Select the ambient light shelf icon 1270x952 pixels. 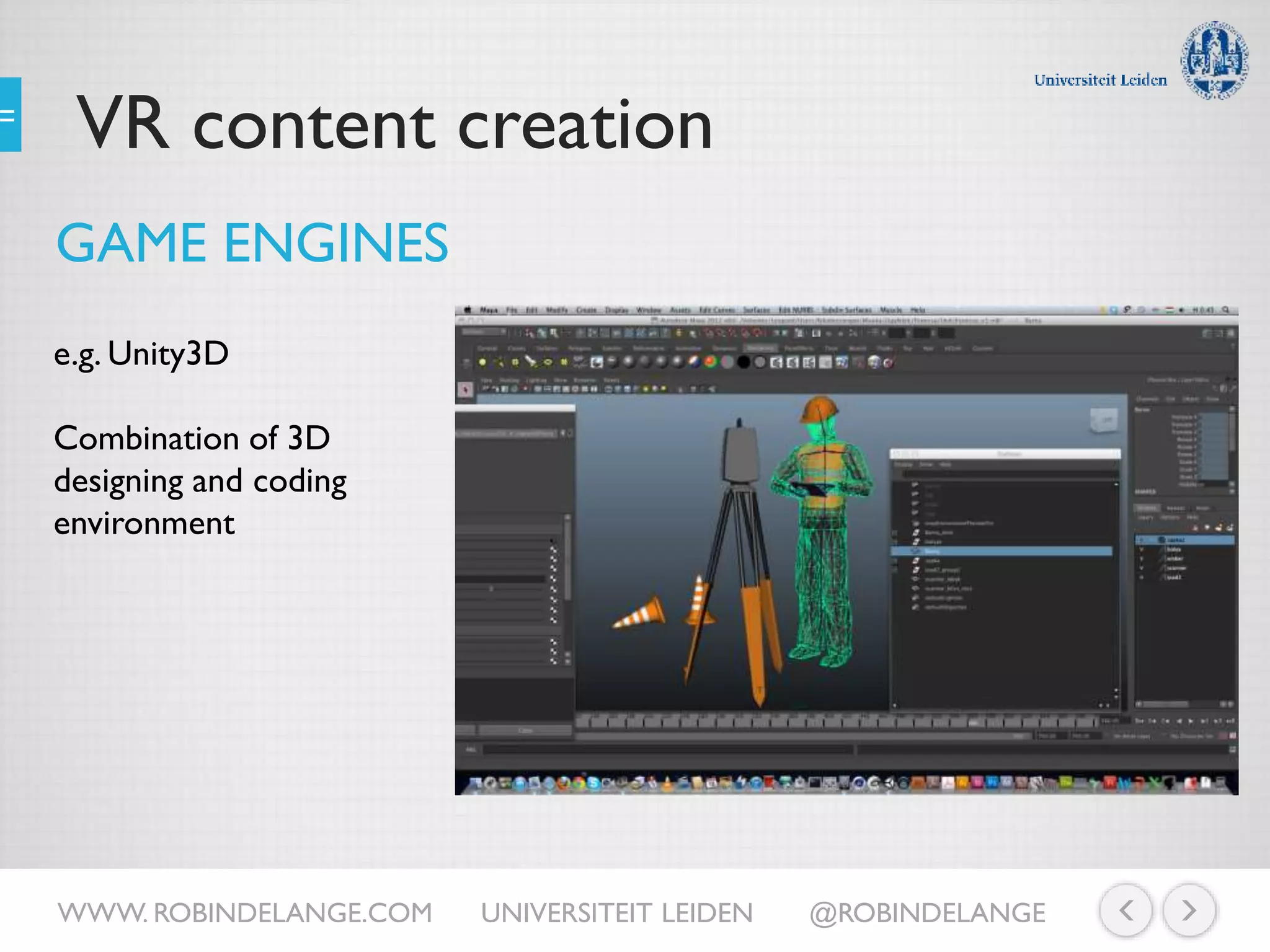pos(482,362)
